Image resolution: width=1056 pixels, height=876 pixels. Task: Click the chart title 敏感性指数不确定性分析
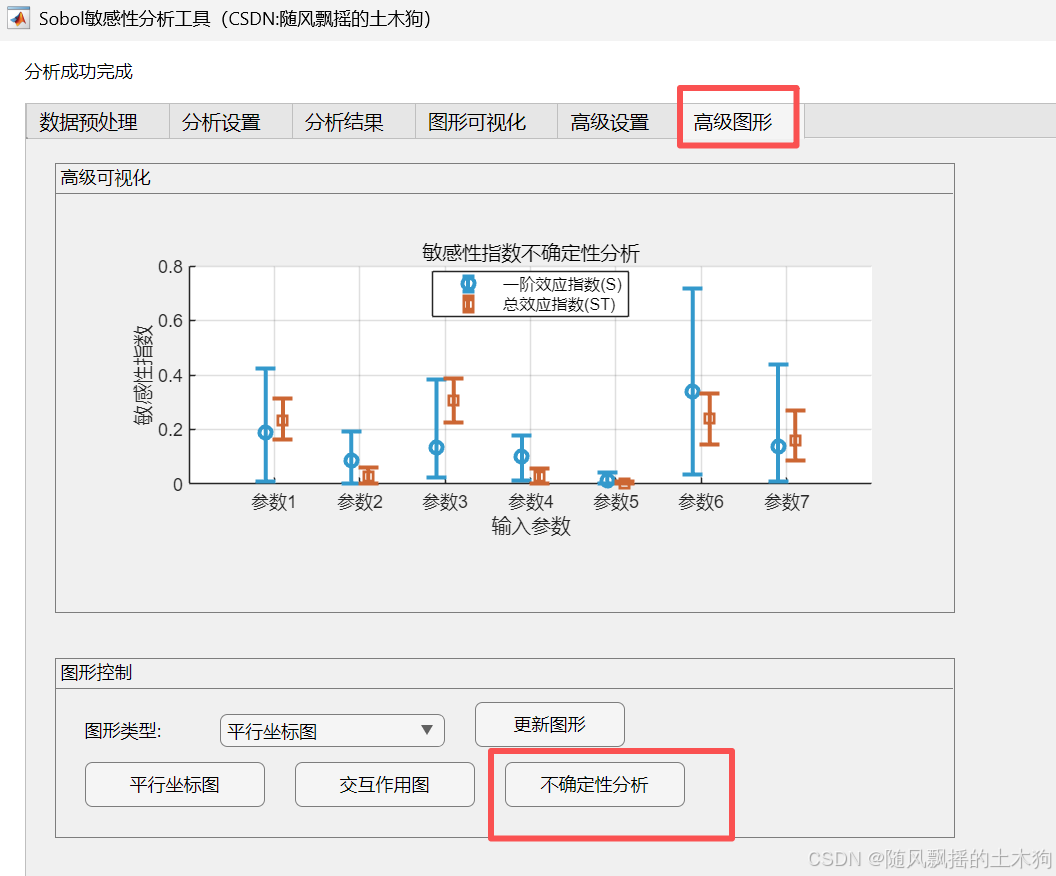(x=529, y=253)
